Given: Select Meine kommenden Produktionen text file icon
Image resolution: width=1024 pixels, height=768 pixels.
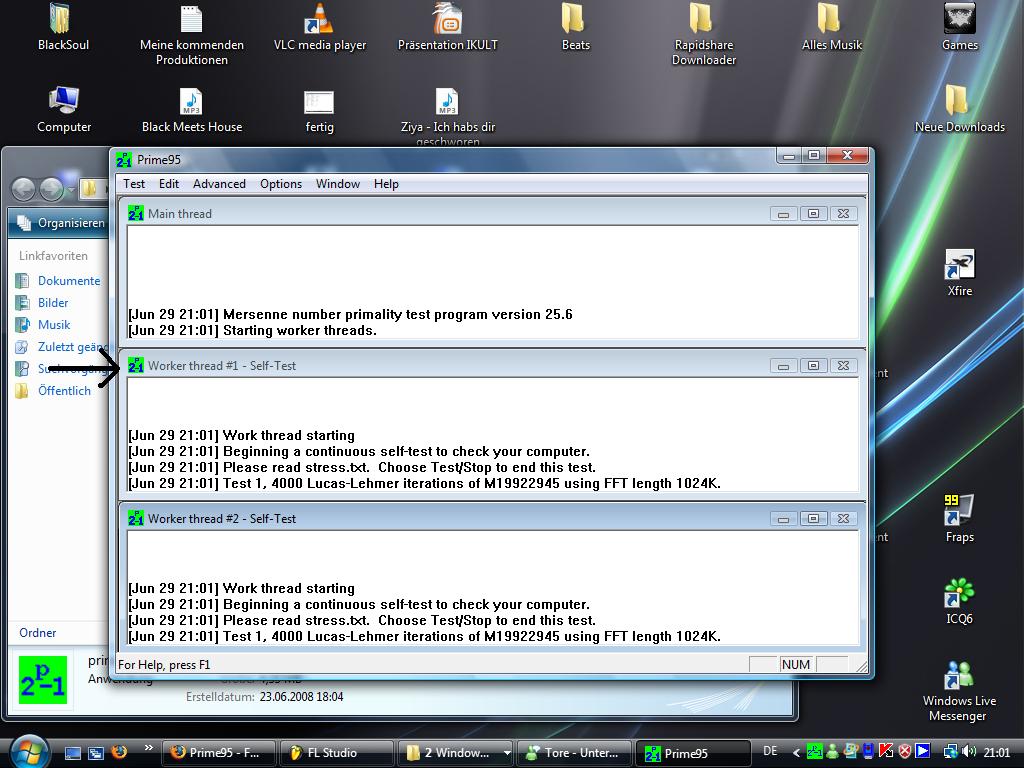Looking at the screenshot, I should coord(191,35).
